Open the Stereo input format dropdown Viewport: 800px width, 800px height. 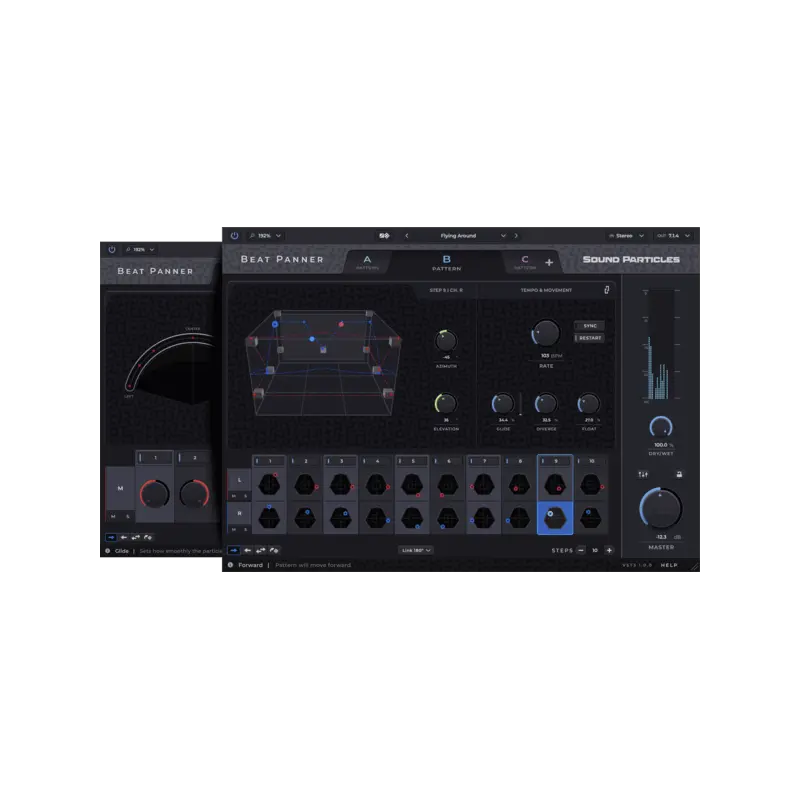point(627,236)
